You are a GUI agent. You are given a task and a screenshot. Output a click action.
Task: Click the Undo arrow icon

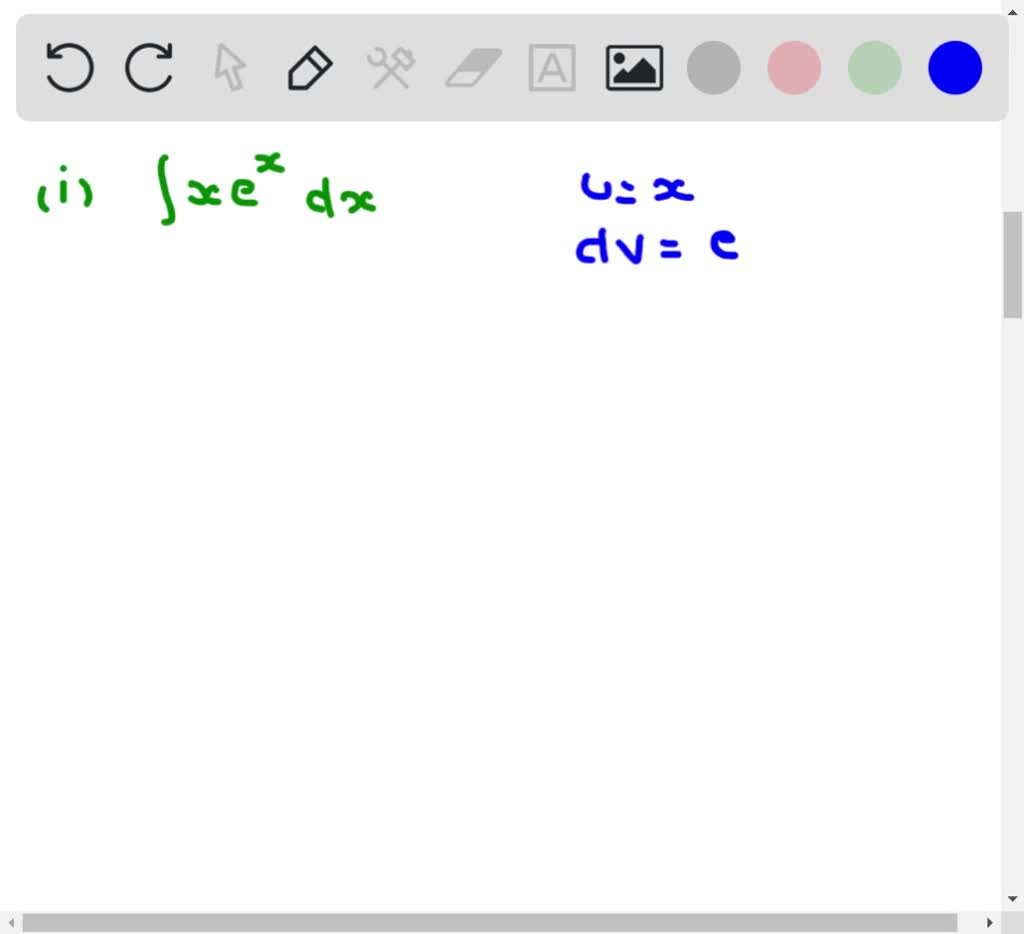[x=68, y=68]
